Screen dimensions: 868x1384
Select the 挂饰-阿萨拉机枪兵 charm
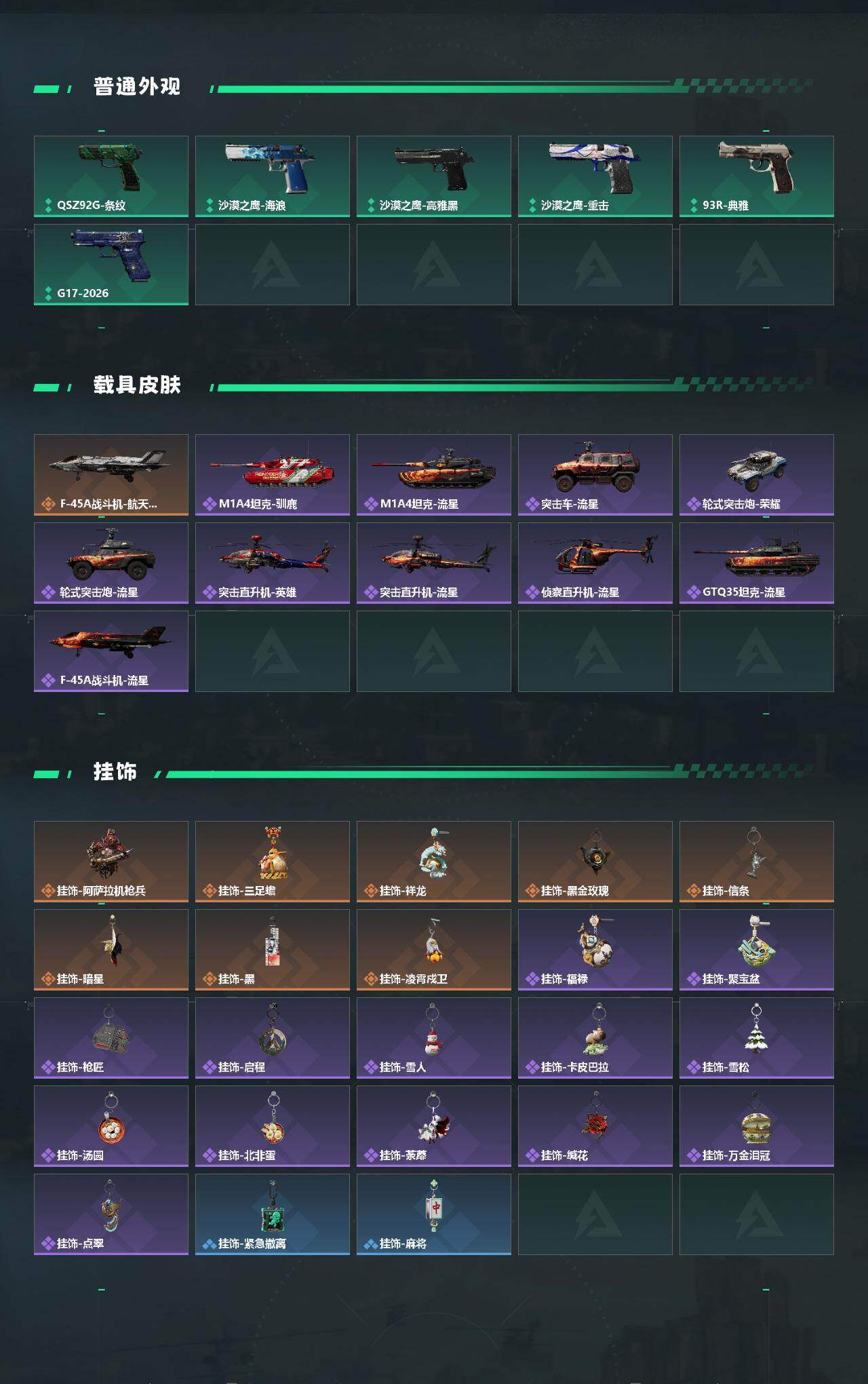(111, 862)
